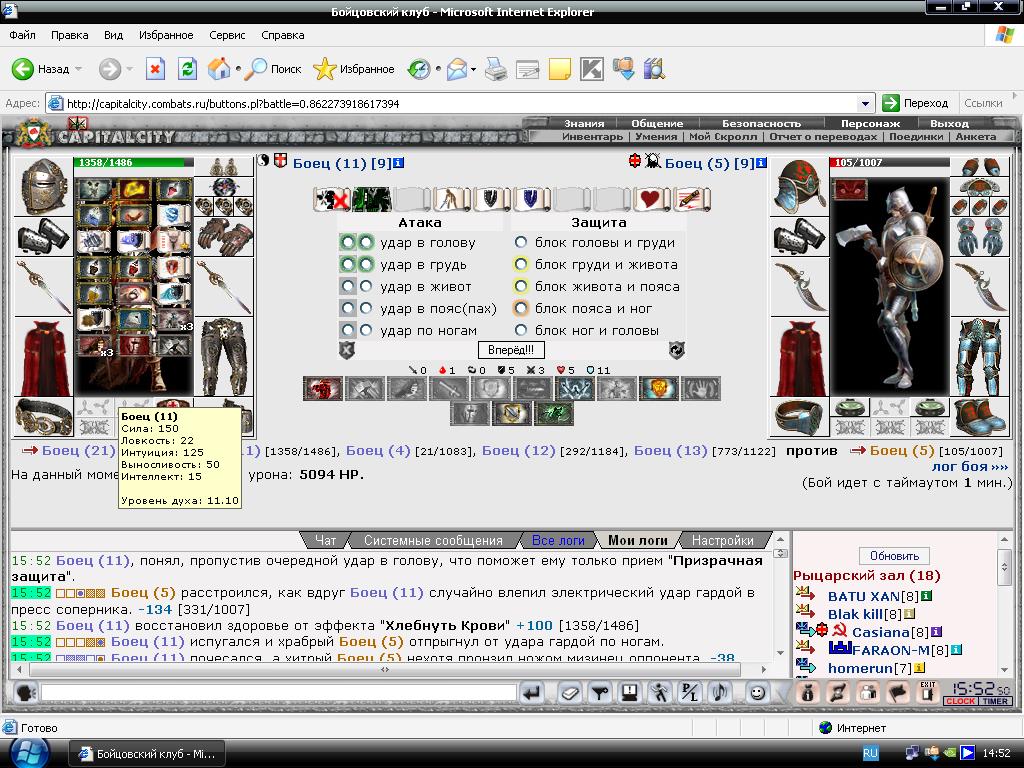Select блок ног и головы radio

tap(520, 330)
